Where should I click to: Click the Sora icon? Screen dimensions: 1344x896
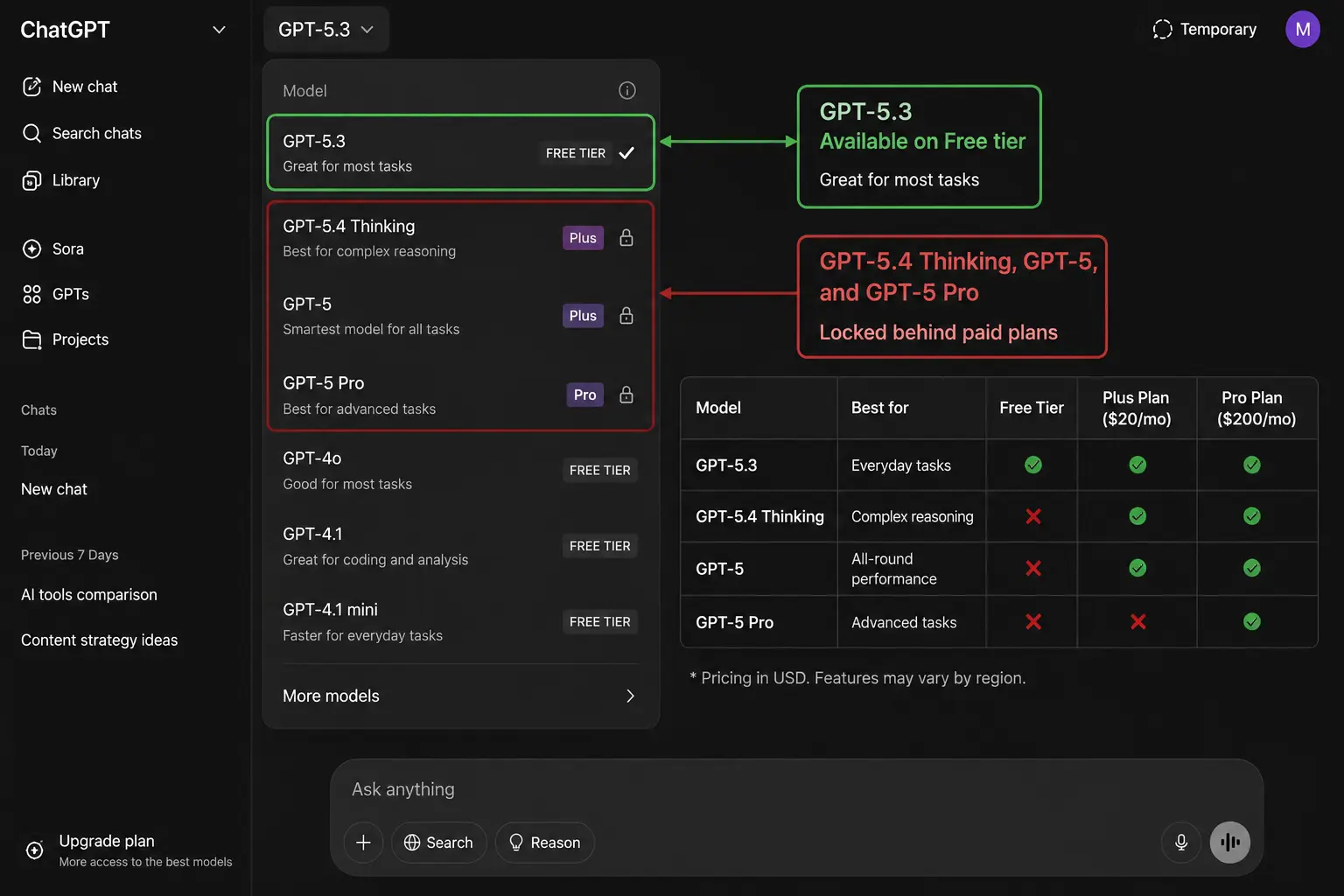click(31, 248)
